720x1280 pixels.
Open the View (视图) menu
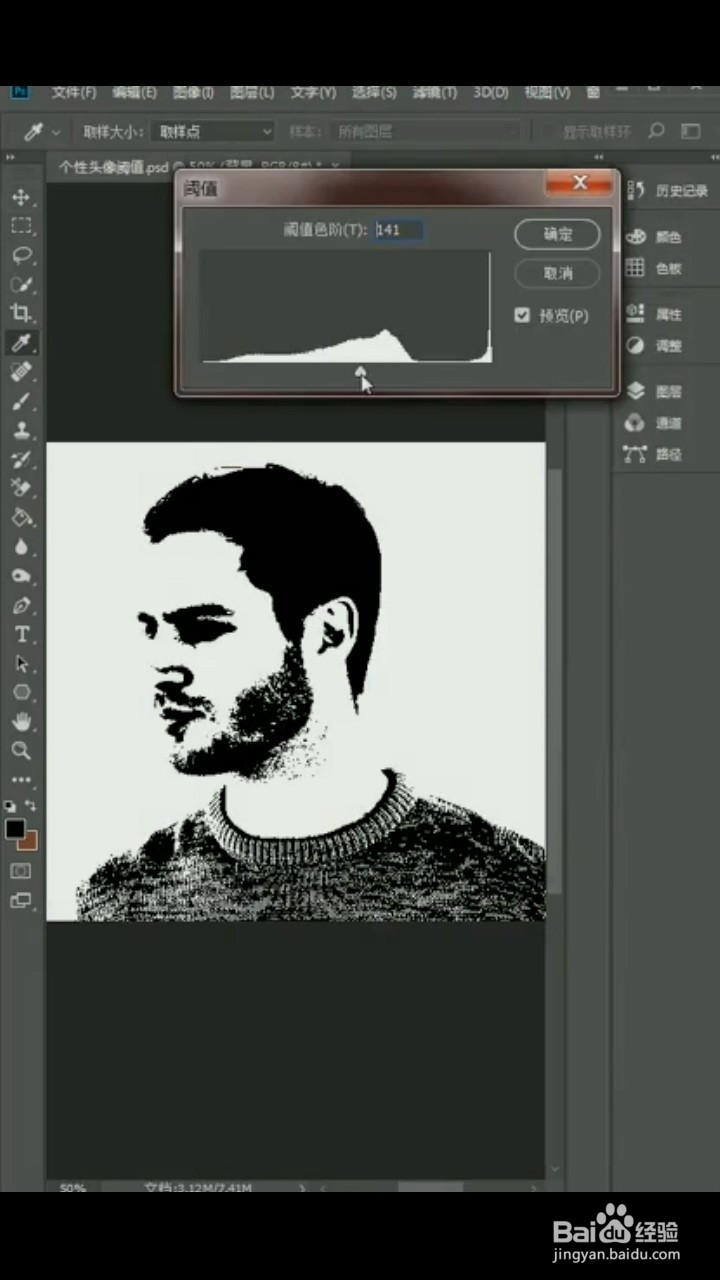[547, 92]
